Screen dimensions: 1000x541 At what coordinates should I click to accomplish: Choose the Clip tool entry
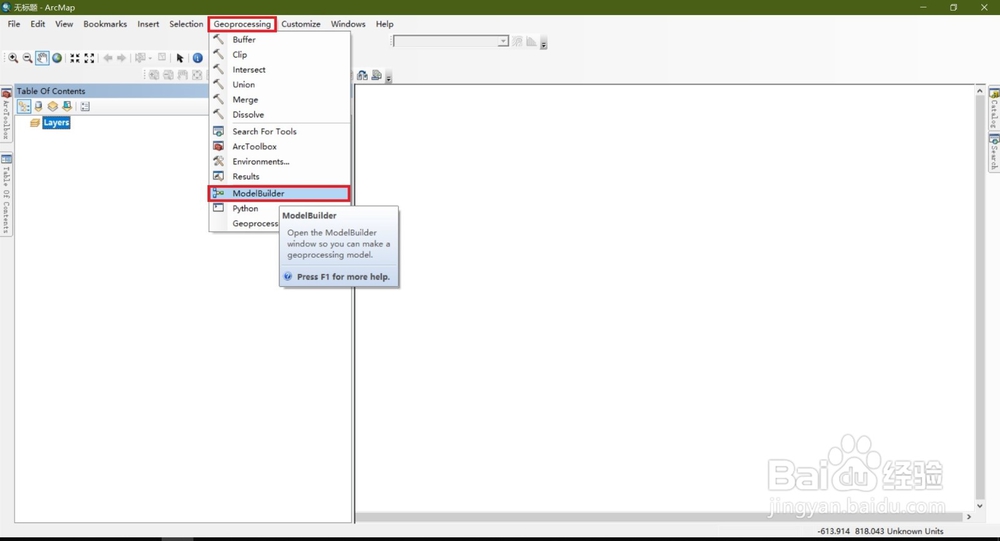click(280, 55)
